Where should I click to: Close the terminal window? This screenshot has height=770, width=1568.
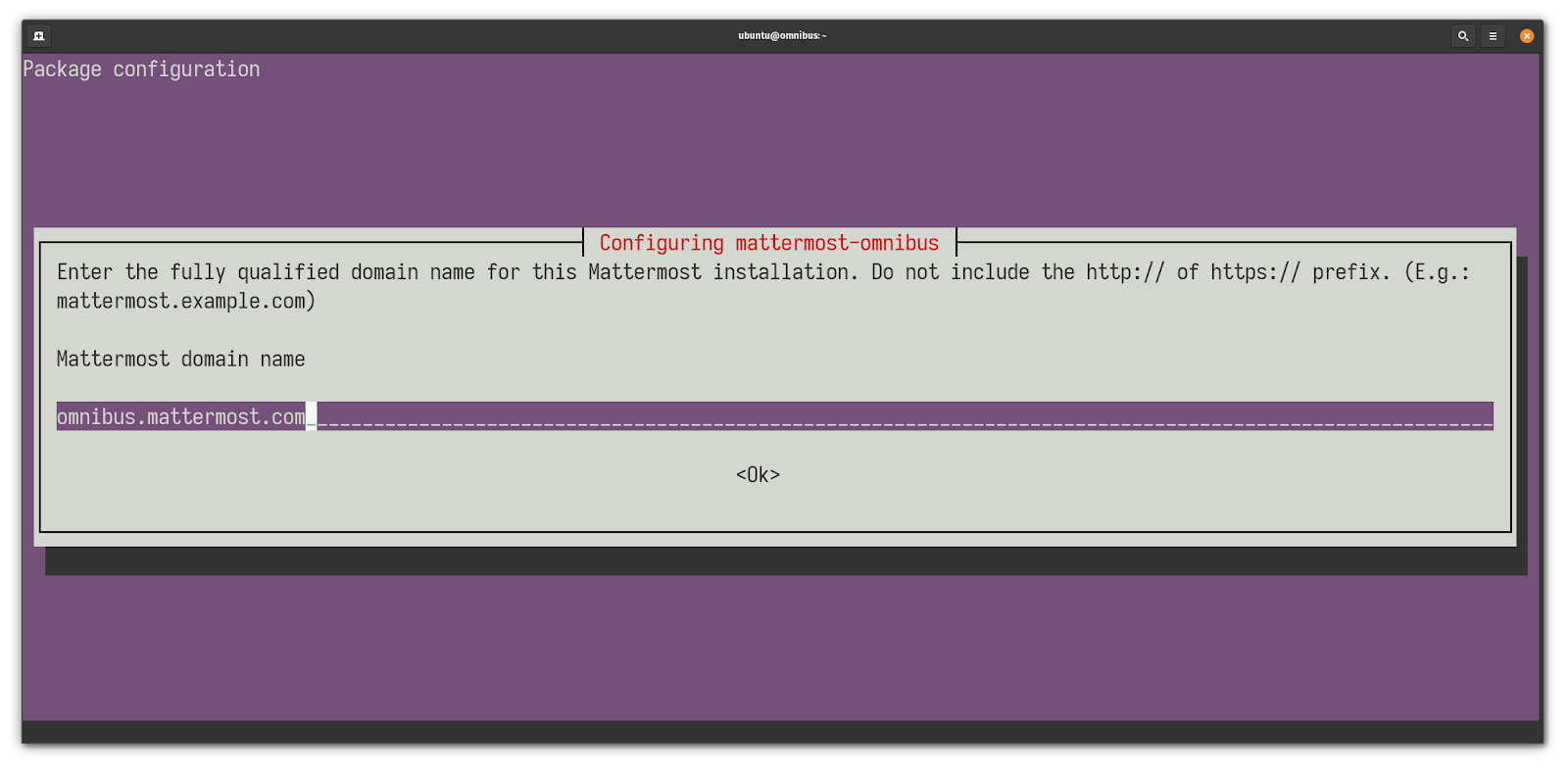pos(1527,36)
